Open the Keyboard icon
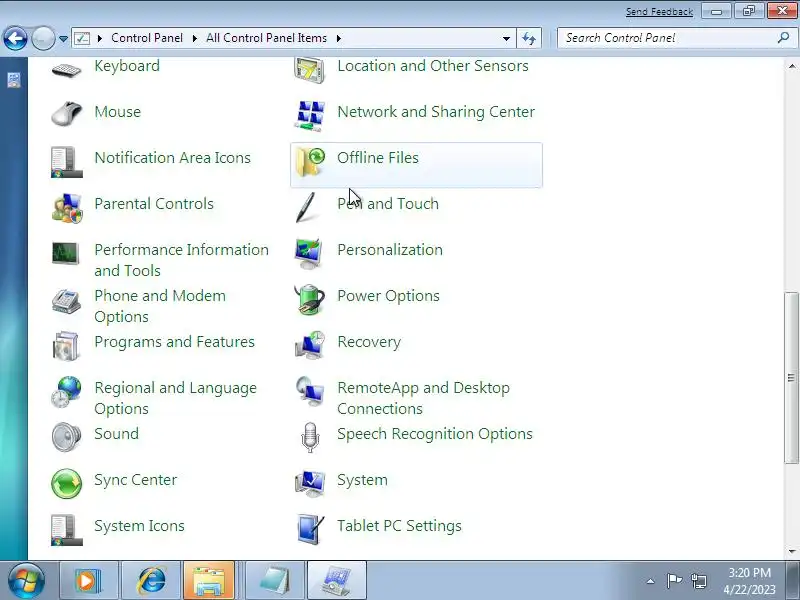 (x=66, y=70)
